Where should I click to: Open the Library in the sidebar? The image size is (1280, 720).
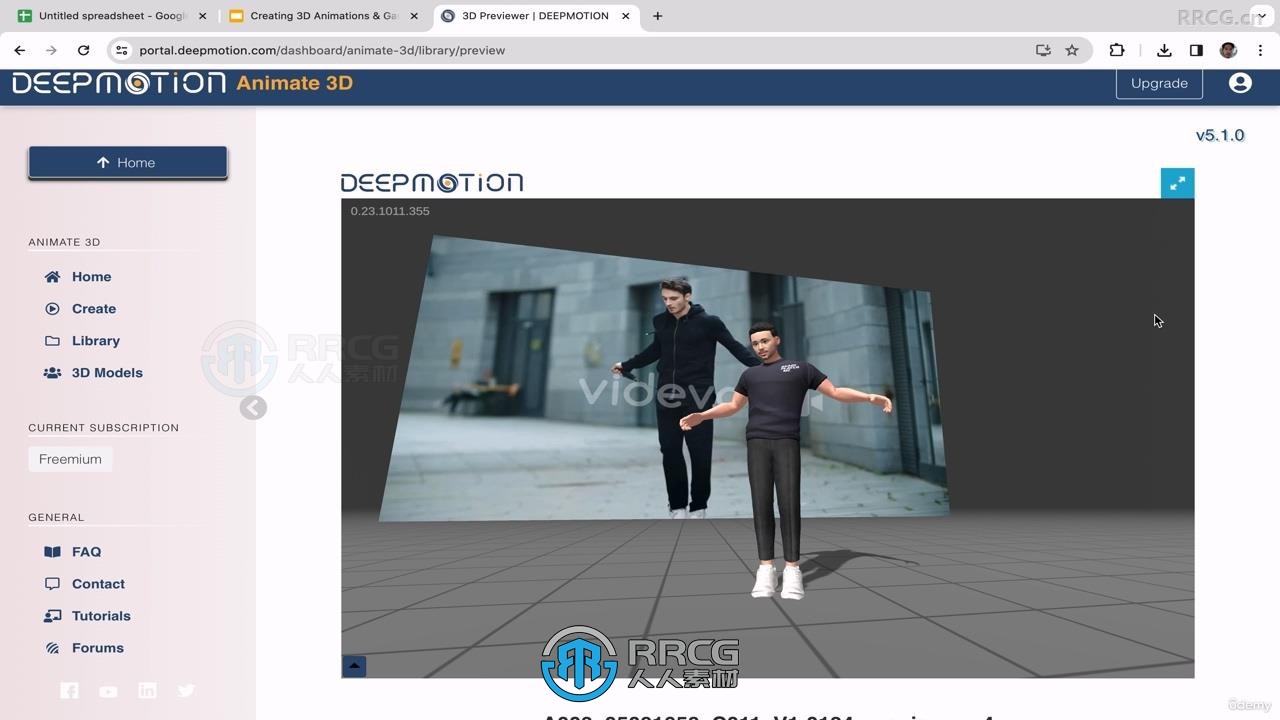point(82,341)
